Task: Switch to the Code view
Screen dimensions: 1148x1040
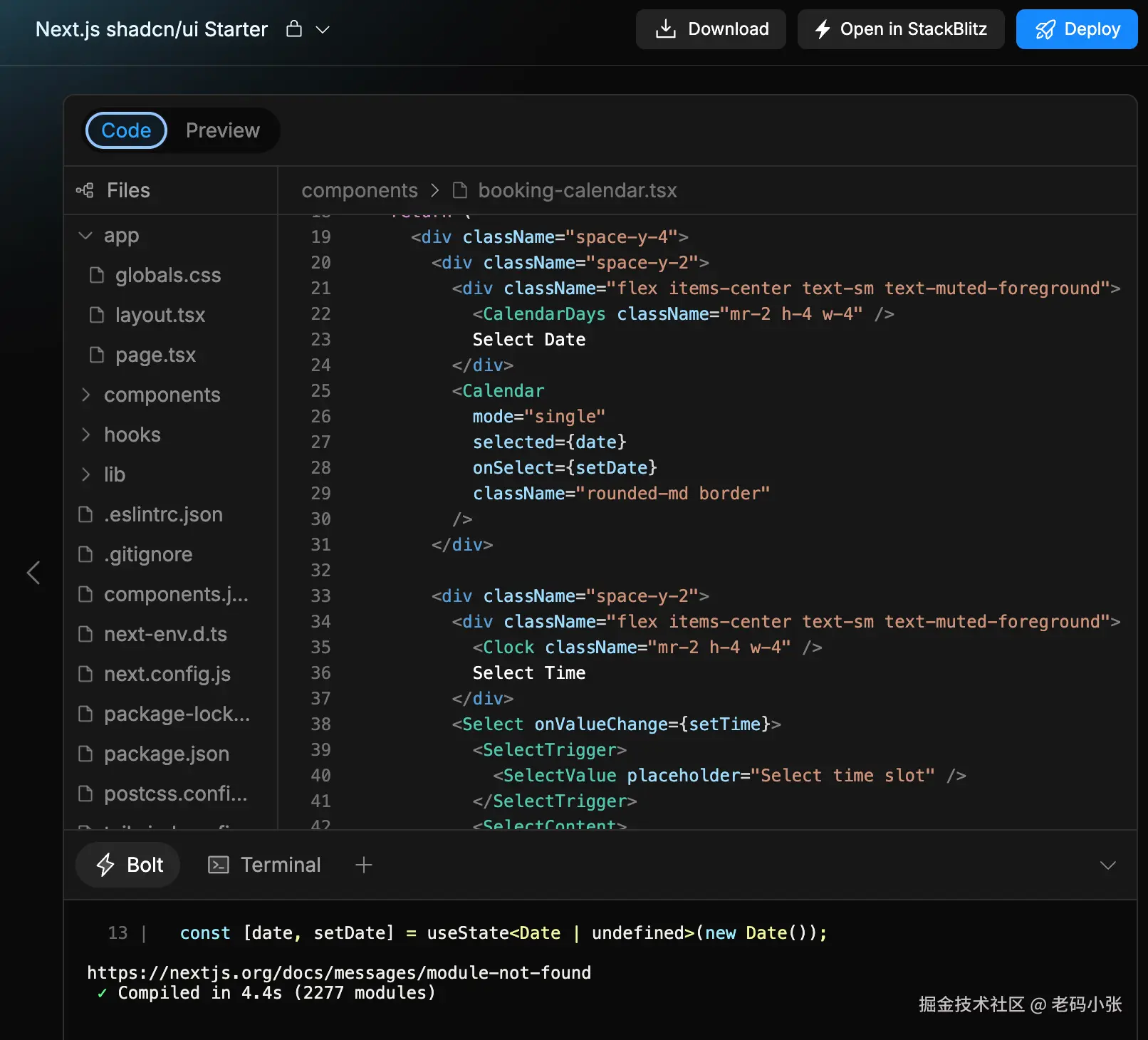Action: (x=126, y=130)
